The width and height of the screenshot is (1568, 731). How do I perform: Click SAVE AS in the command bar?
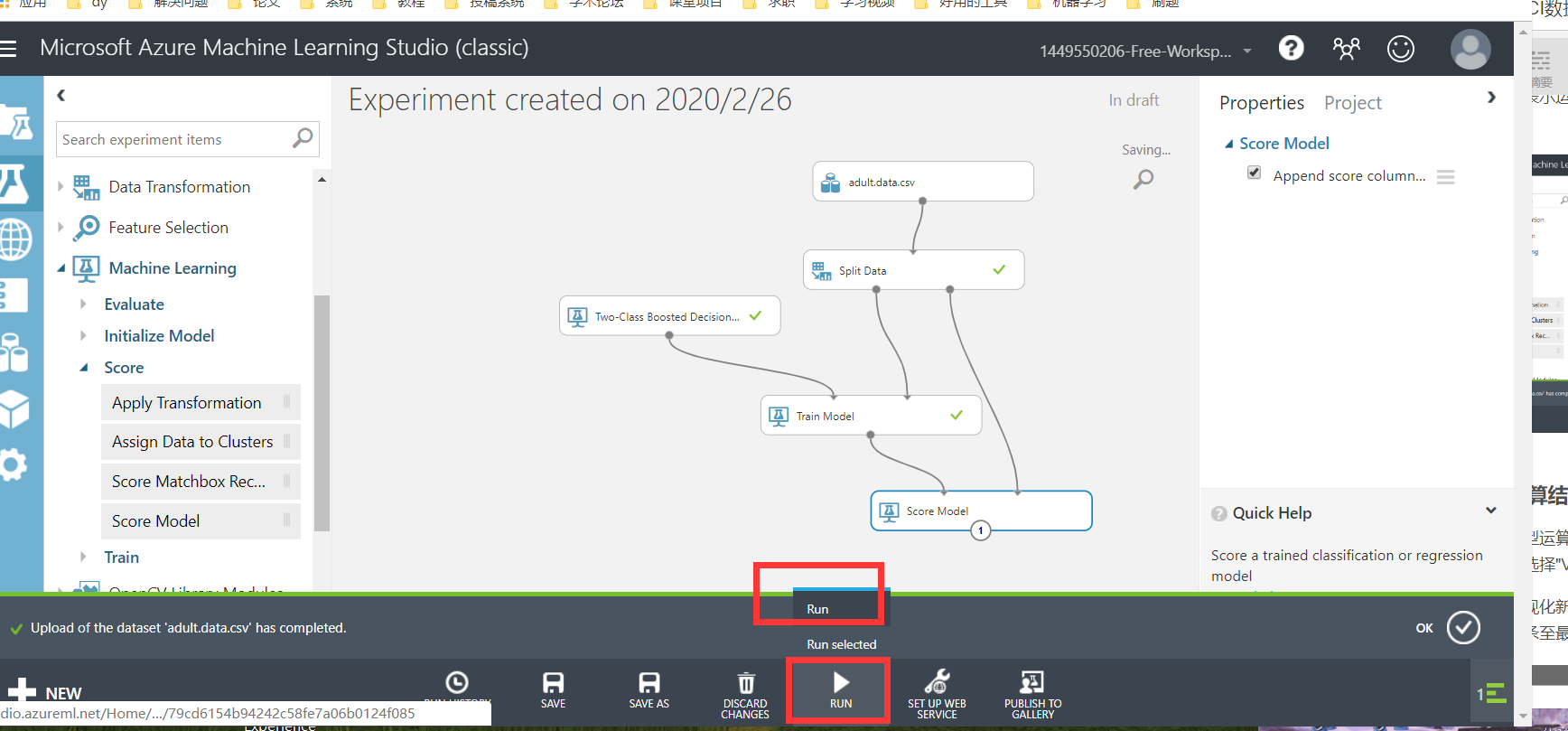coord(649,690)
